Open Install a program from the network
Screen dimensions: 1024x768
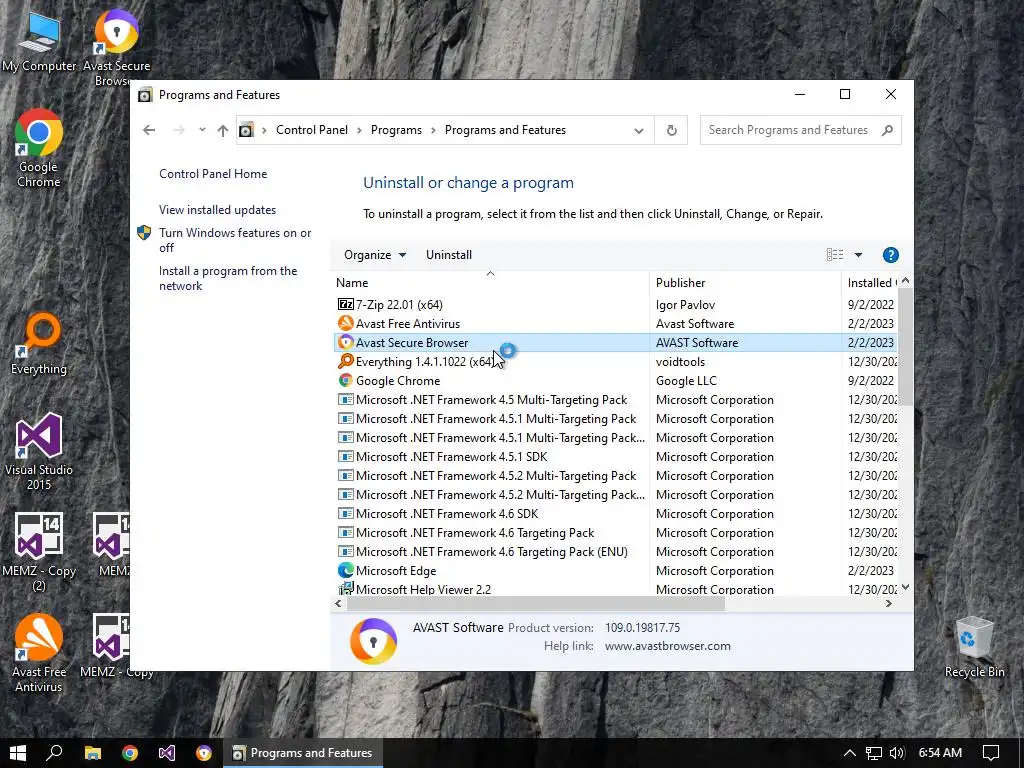(x=228, y=278)
